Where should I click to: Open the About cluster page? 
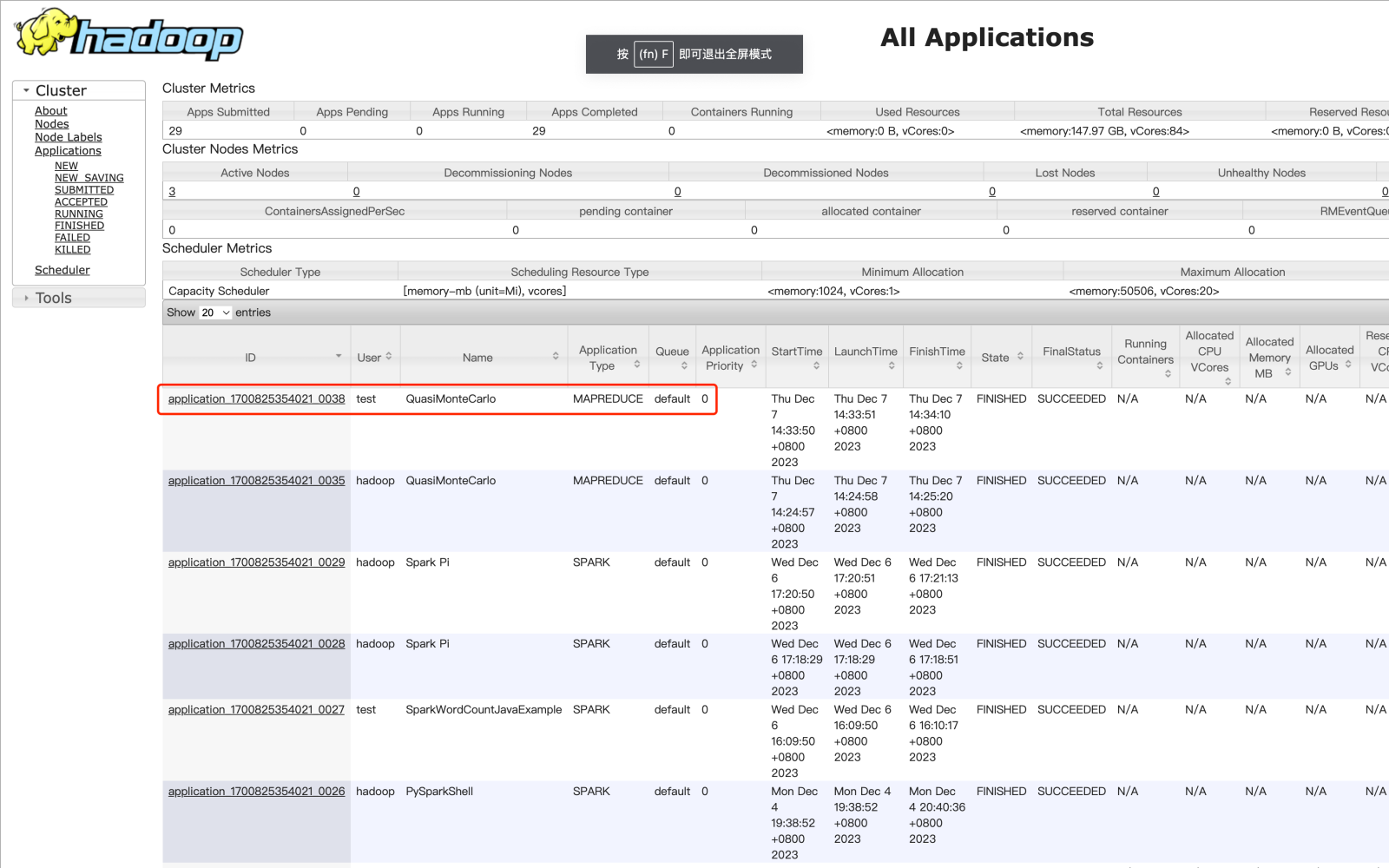tap(50, 111)
